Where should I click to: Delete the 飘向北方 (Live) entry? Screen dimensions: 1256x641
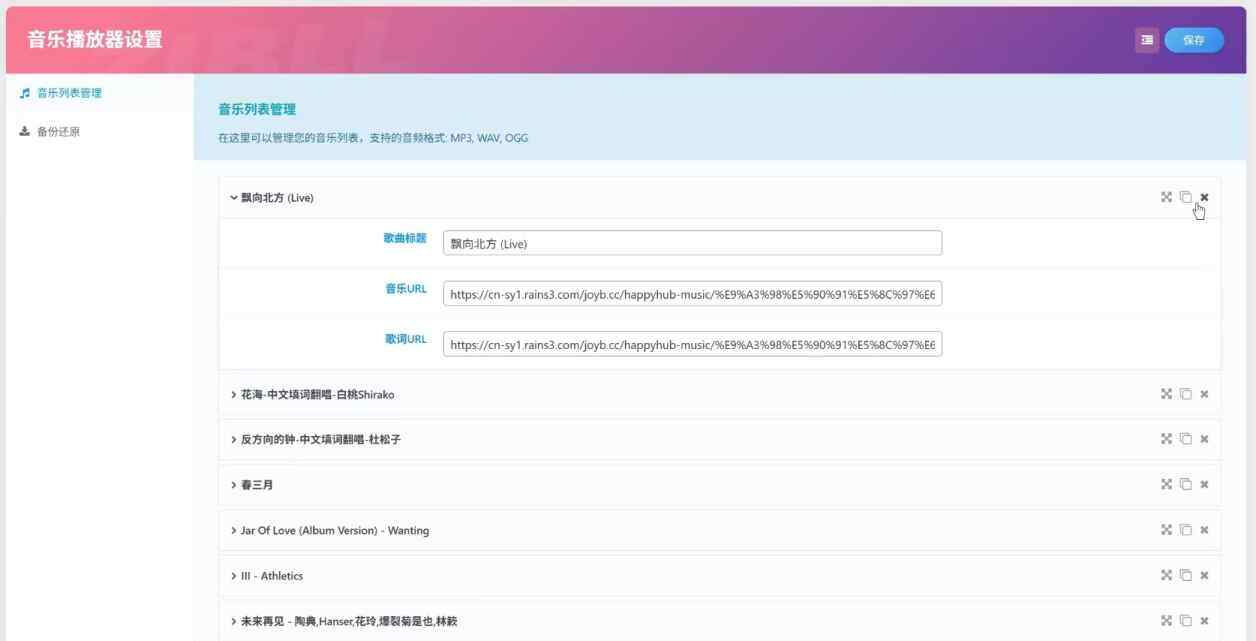click(1204, 197)
